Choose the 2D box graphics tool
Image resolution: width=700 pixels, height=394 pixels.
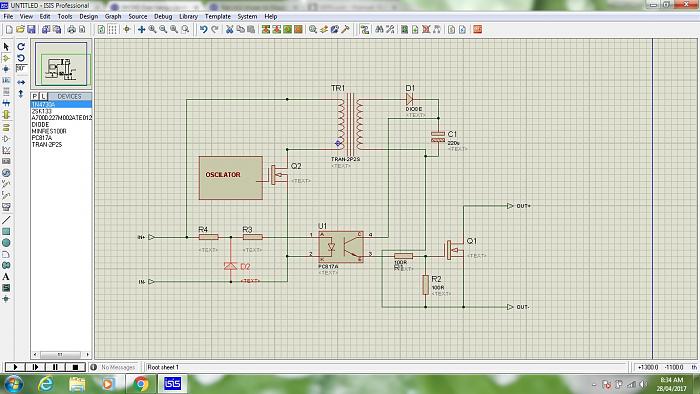coord(6,231)
